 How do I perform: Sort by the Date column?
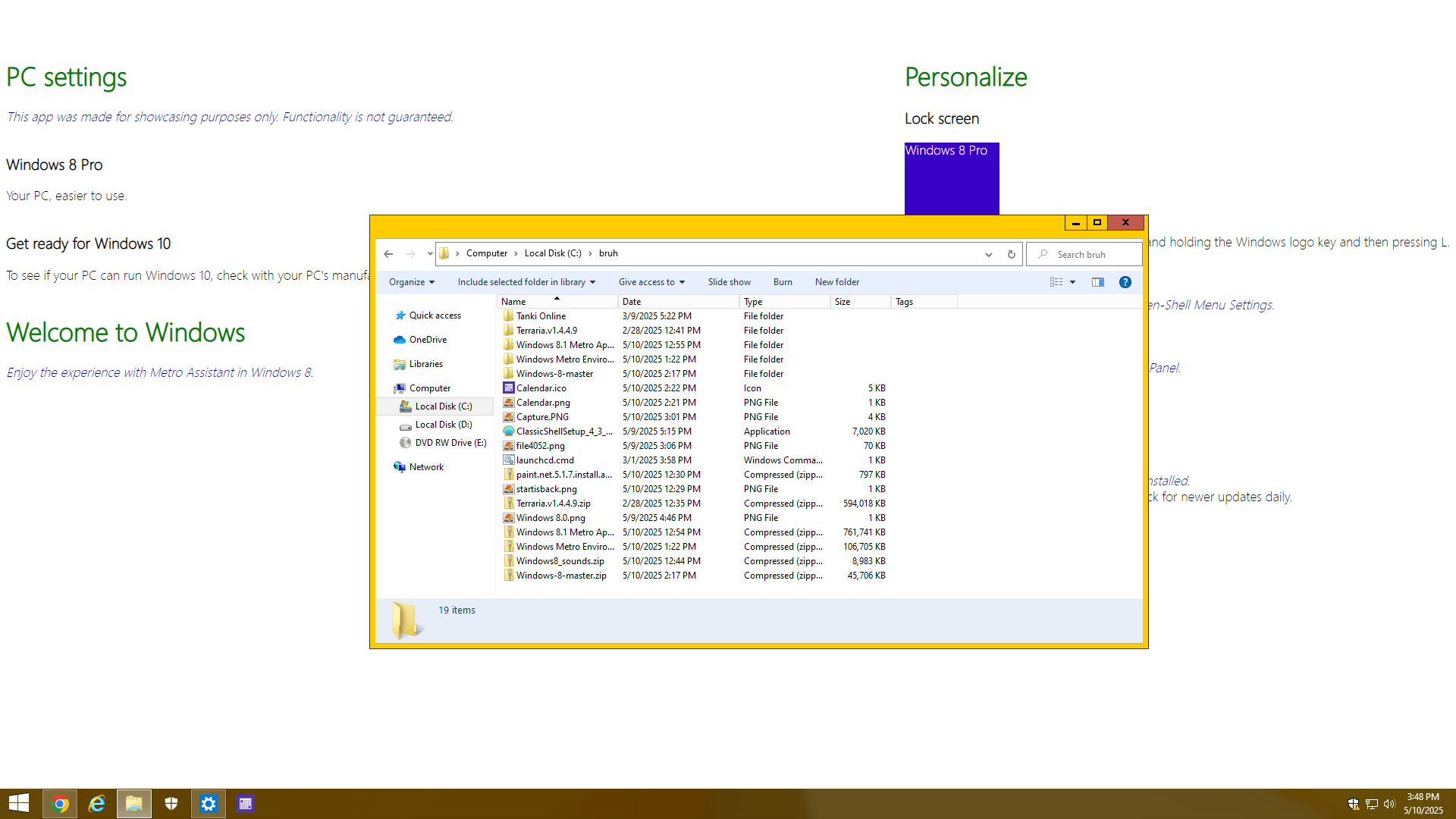pos(679,302)
